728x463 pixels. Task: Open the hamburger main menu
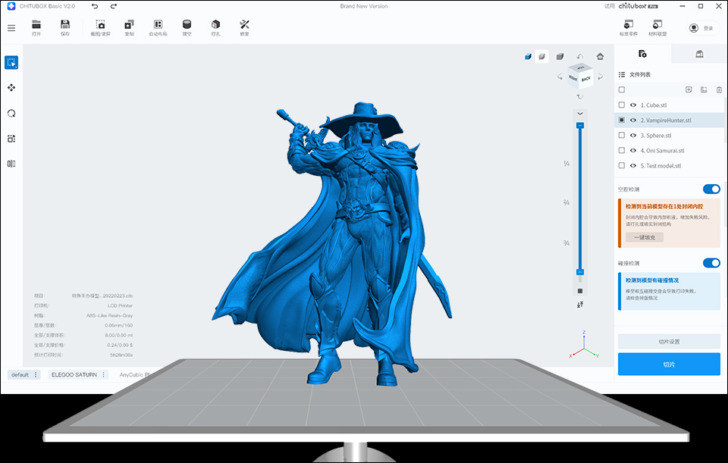pos(11,28)
